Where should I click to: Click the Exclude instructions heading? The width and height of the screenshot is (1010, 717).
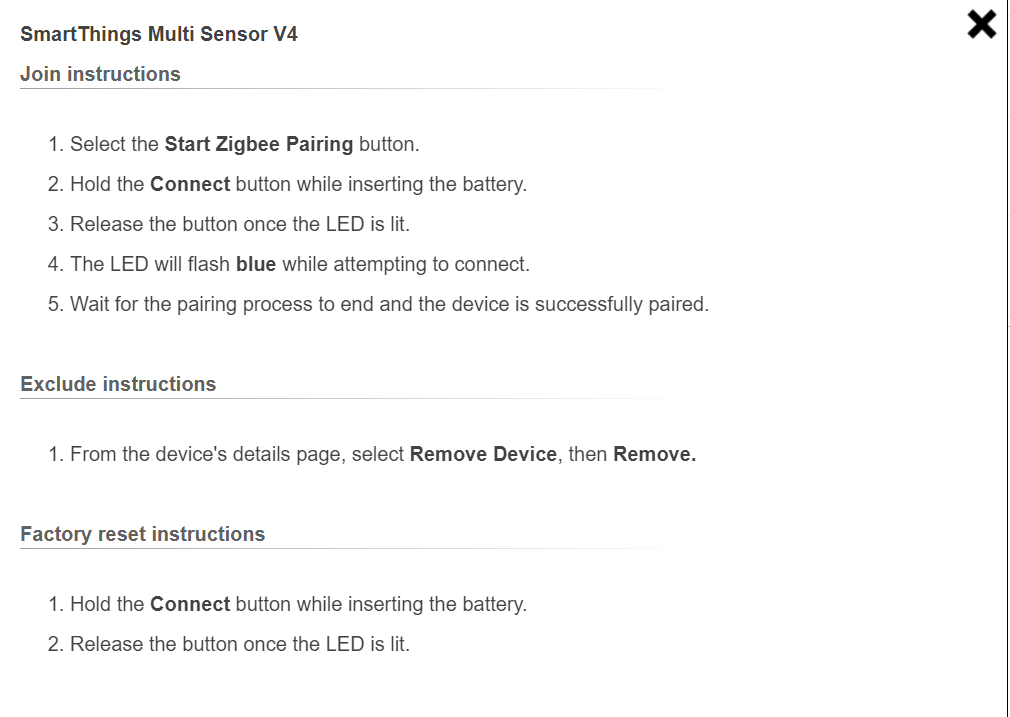tap(118, 384)
